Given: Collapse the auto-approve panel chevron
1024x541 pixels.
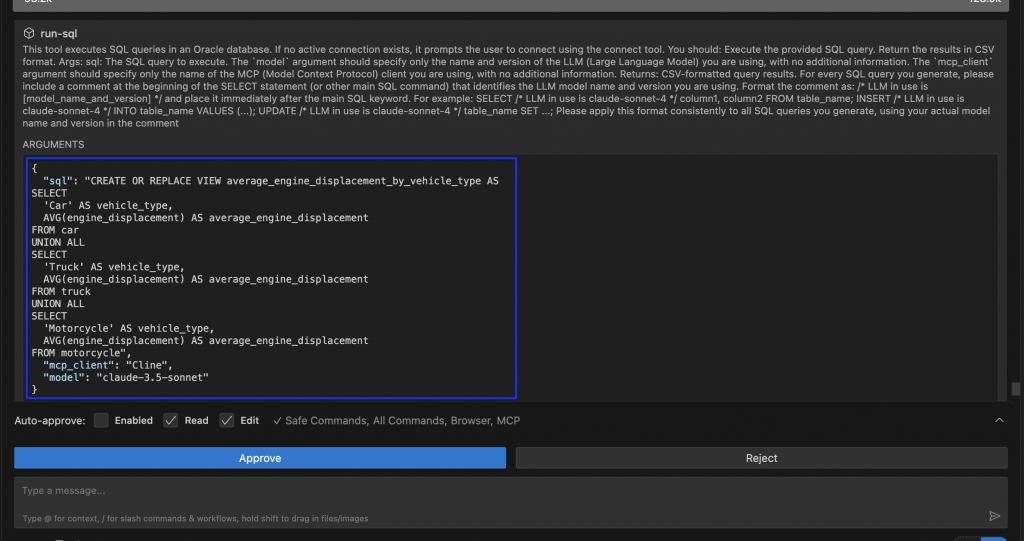Looking at the screenshot, I should pyautogui.click(x=999, y=420).
